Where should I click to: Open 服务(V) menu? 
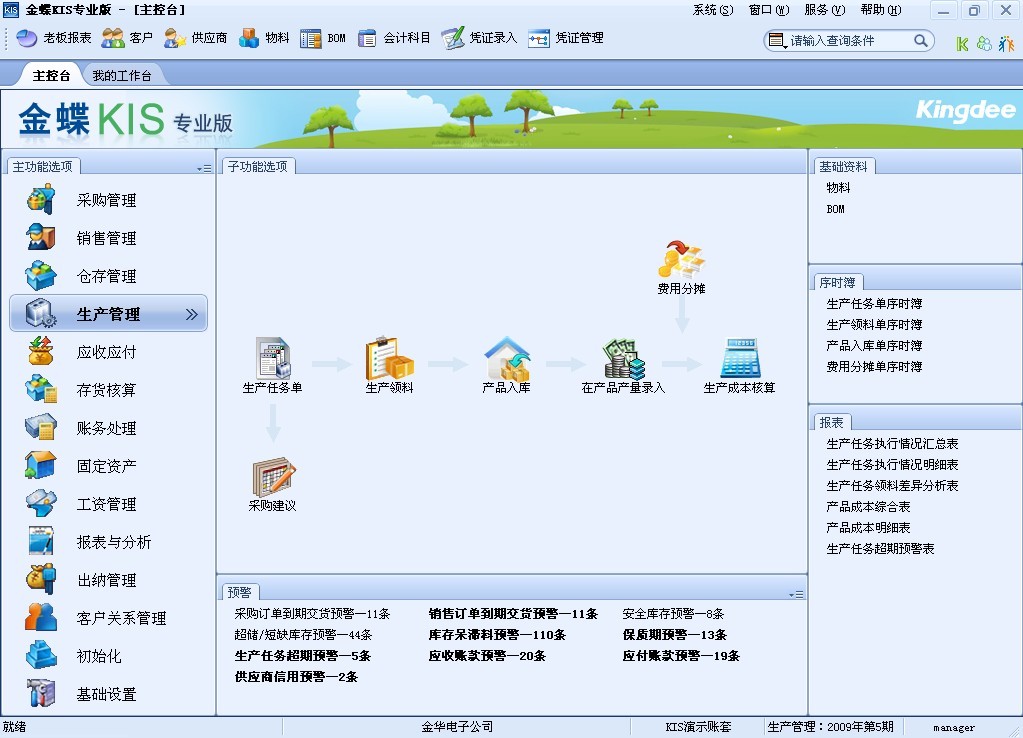pyautogui.click(x=825, y=10)
